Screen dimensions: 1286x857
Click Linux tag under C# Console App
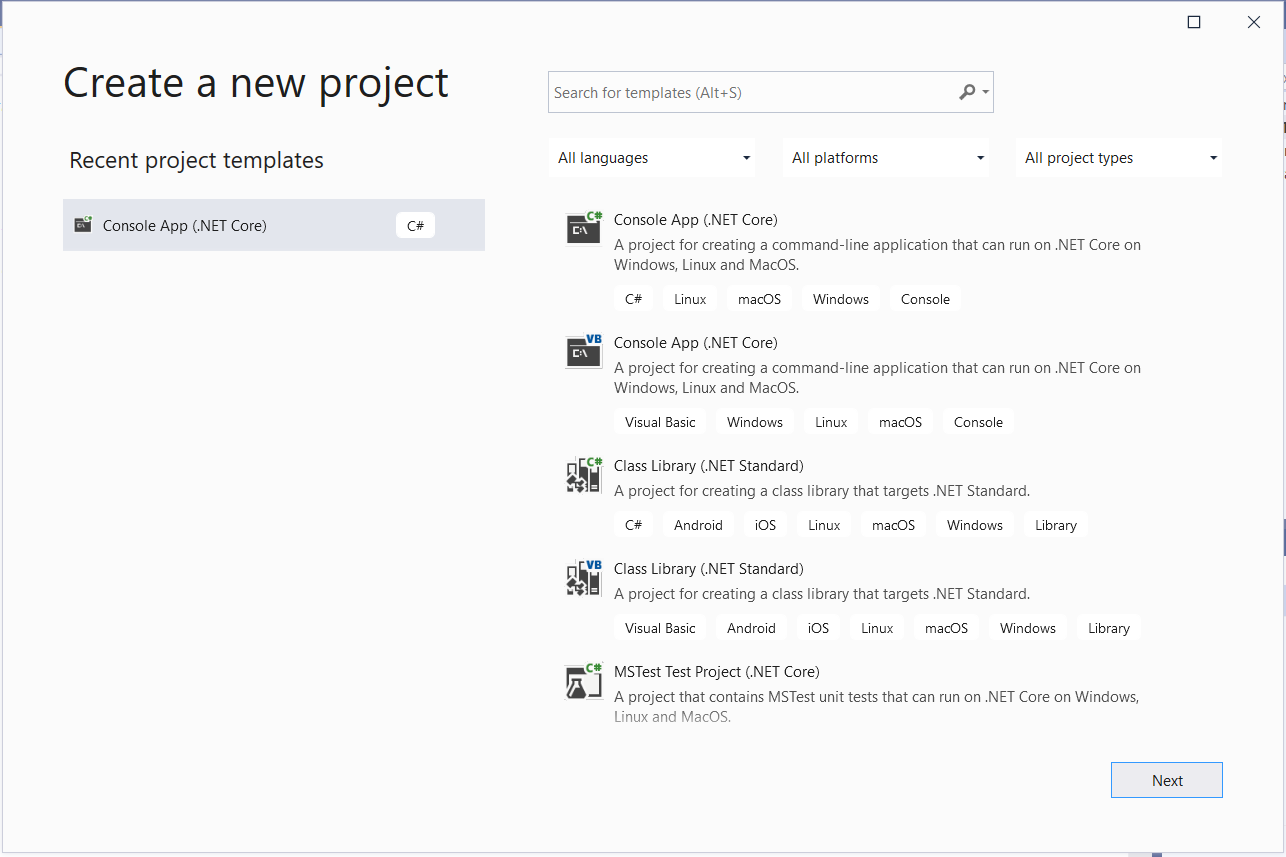pos(690,299)
